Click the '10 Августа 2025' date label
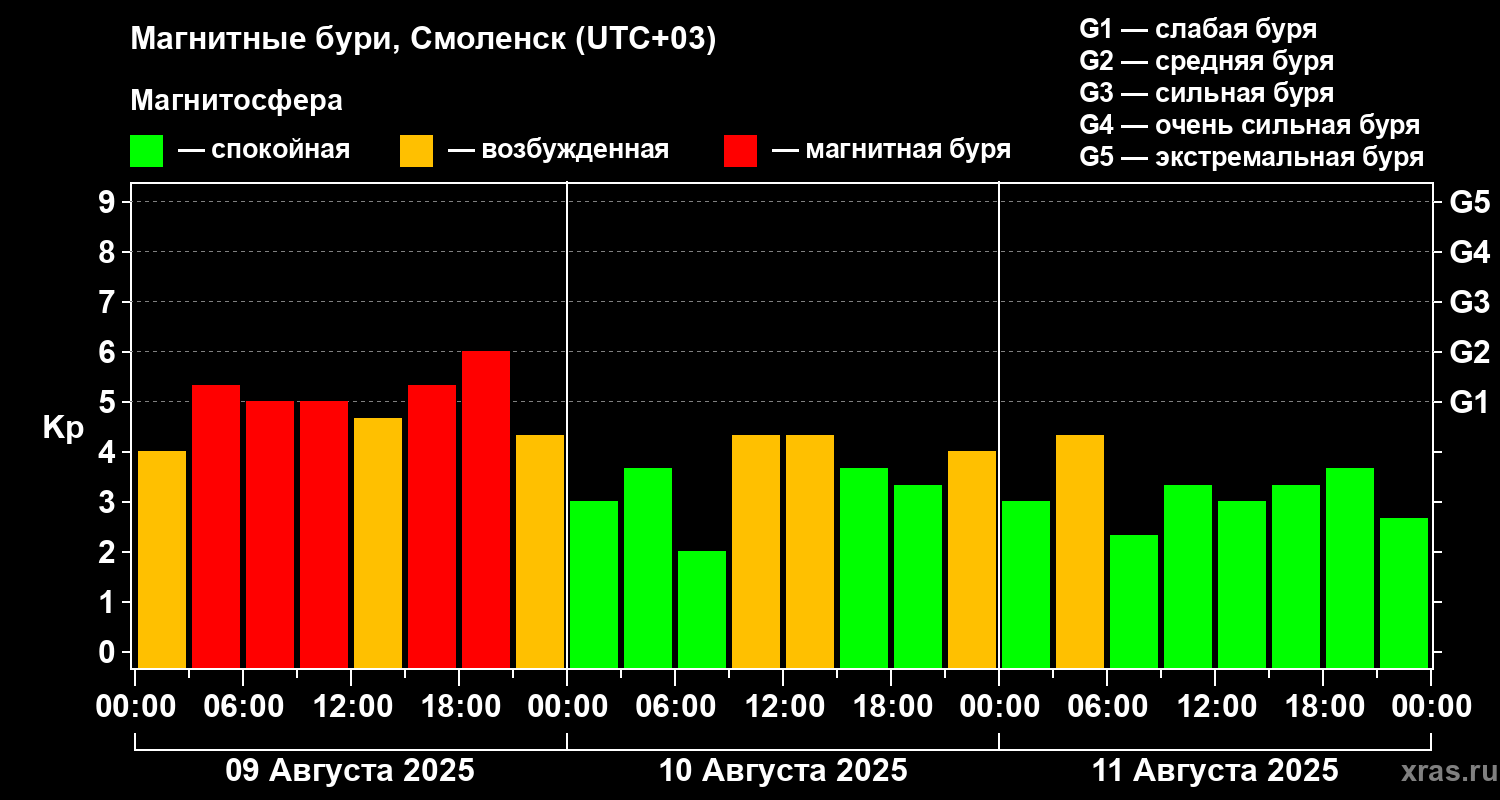 click(783, 771)
